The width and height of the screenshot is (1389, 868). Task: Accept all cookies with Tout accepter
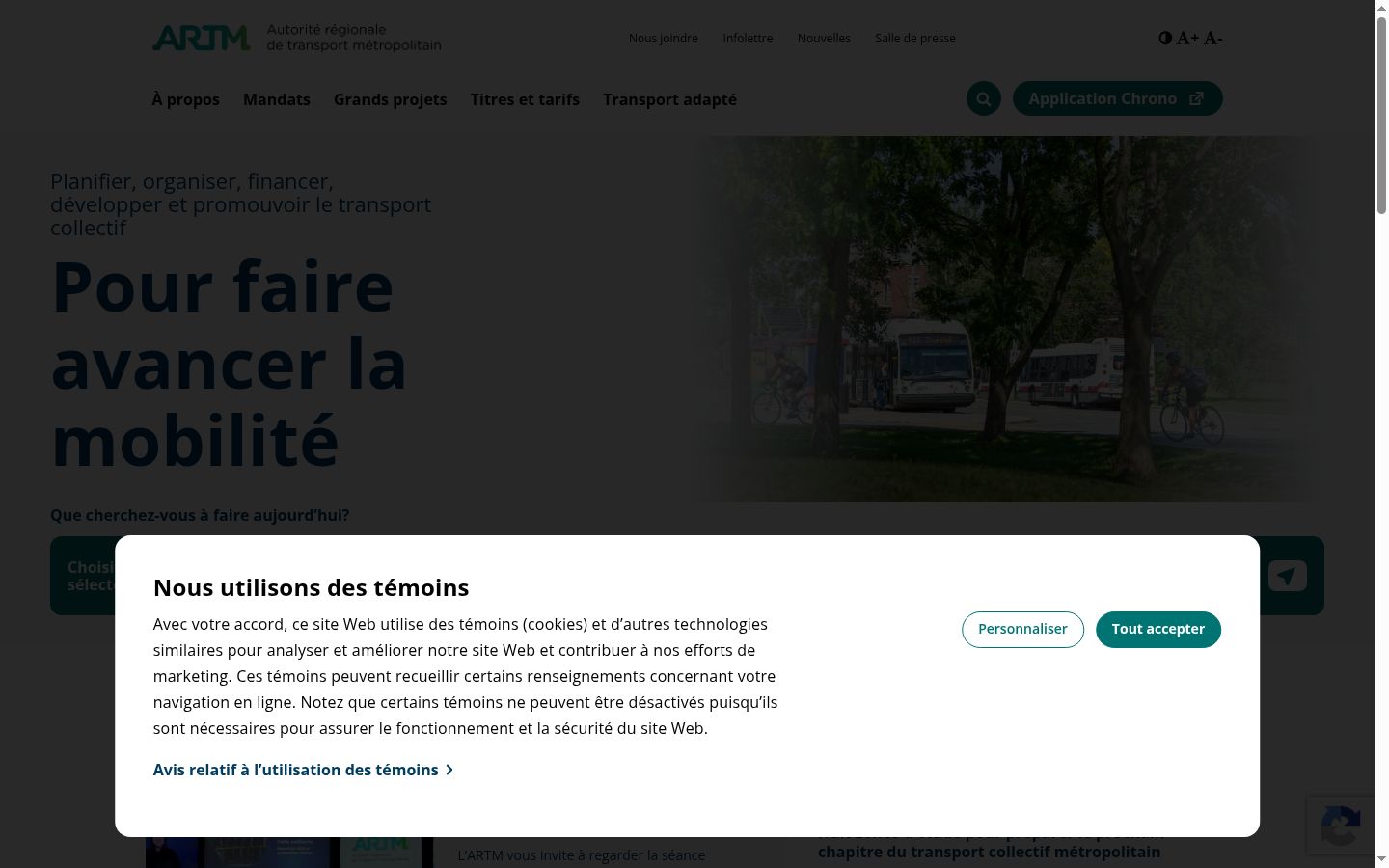click(1158, 630)
